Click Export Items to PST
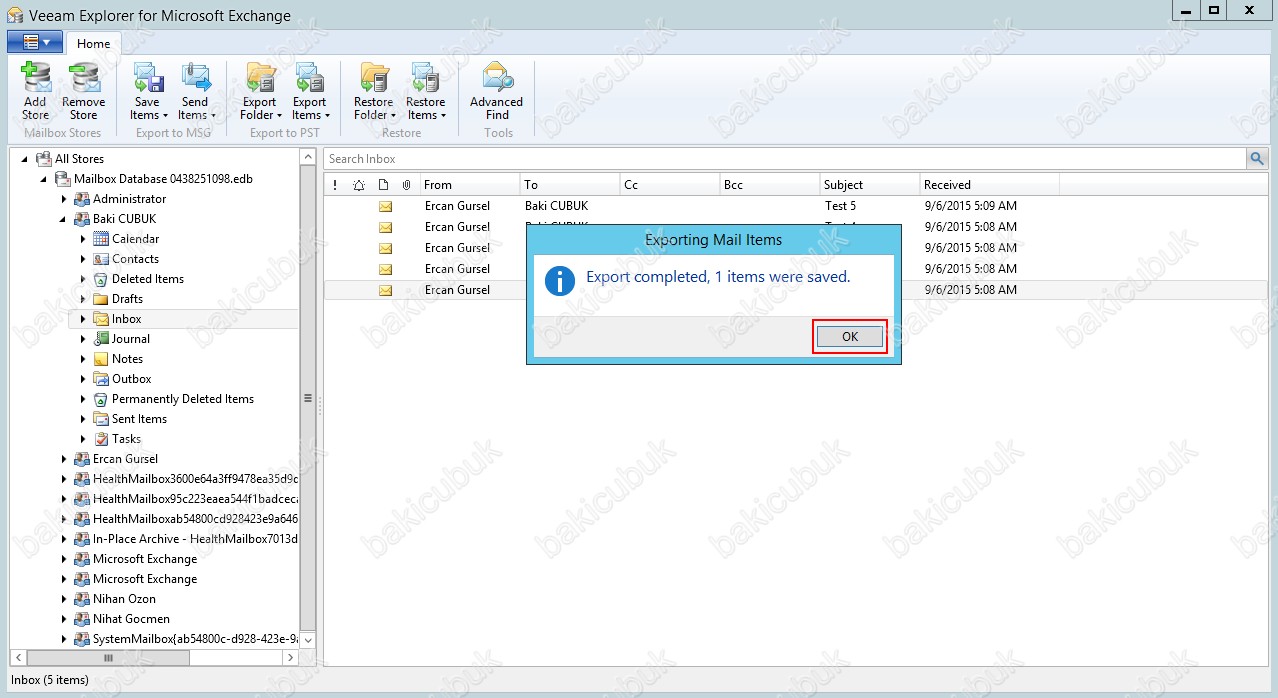 point(309,90)
